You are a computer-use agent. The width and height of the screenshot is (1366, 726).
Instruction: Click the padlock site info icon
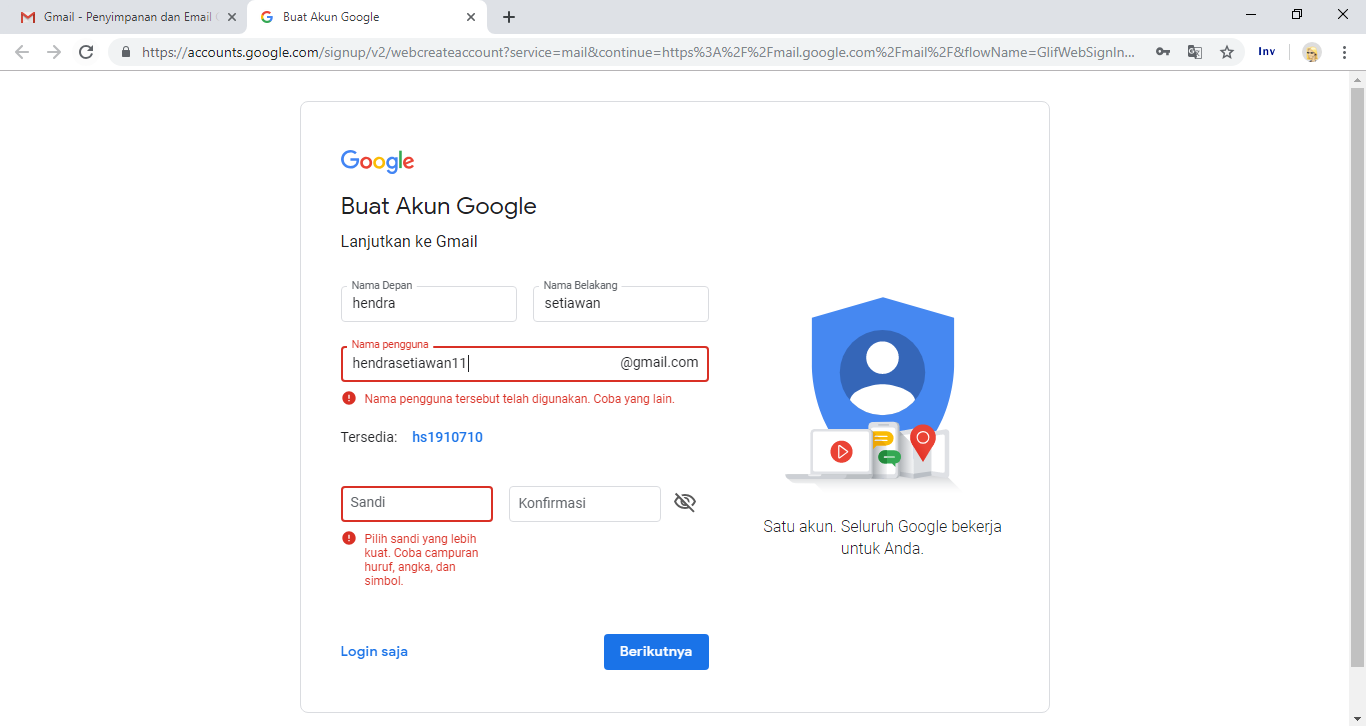click(x=126, y=52)
